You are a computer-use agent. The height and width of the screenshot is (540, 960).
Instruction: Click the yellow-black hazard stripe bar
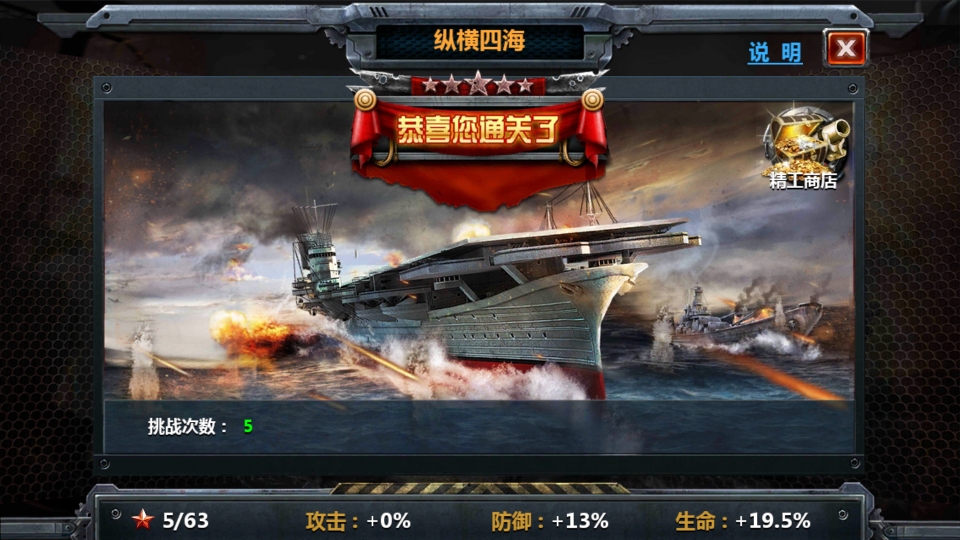(x=480, y=488)
